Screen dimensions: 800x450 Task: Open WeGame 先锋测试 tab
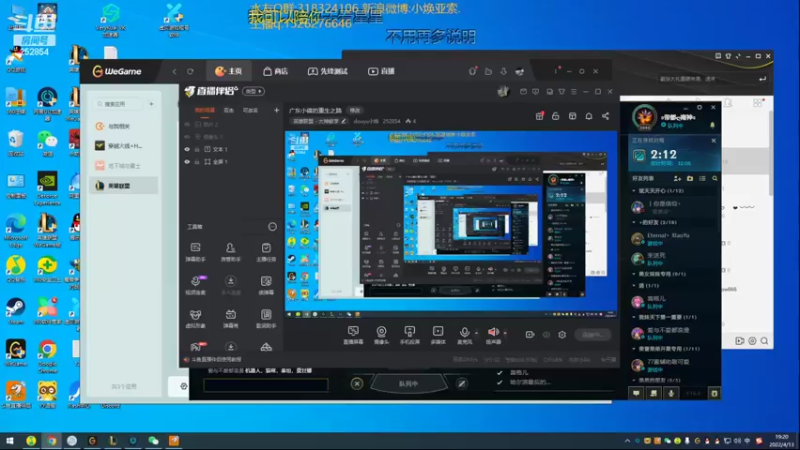point(328,71)
